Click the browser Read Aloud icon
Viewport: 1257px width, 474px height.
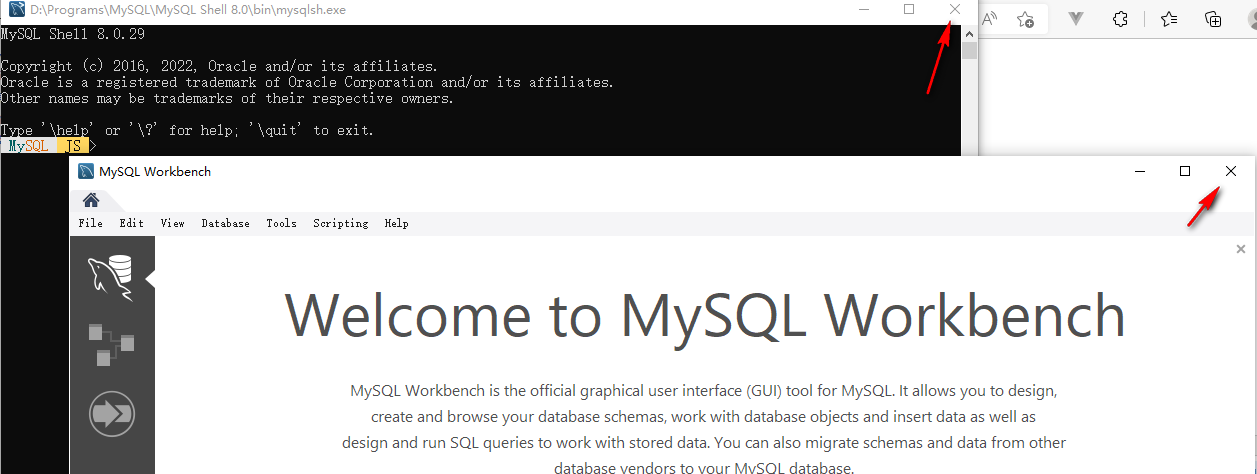[x=990, y=19]
